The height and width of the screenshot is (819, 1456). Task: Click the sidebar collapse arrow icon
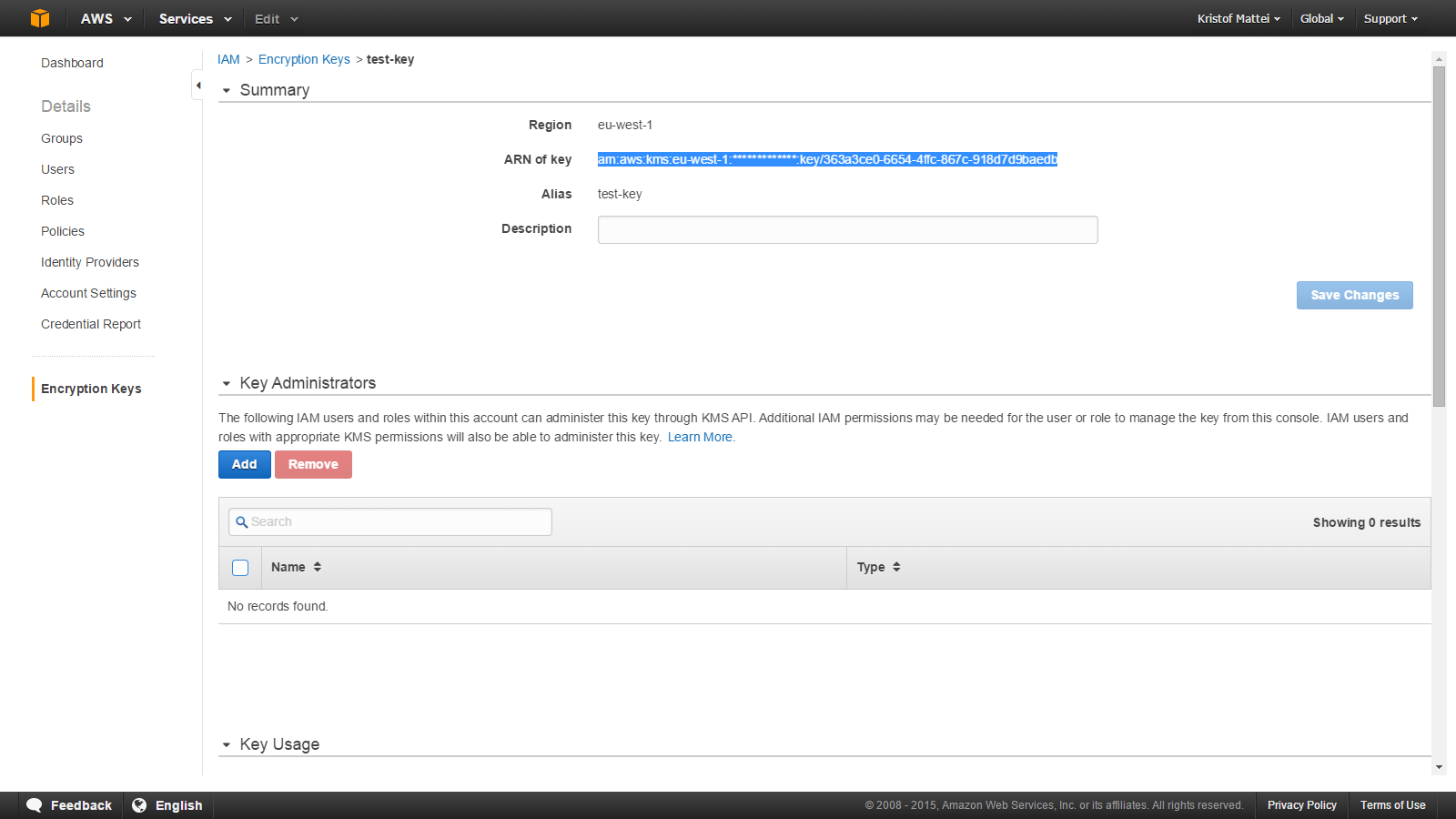(197, 86)
